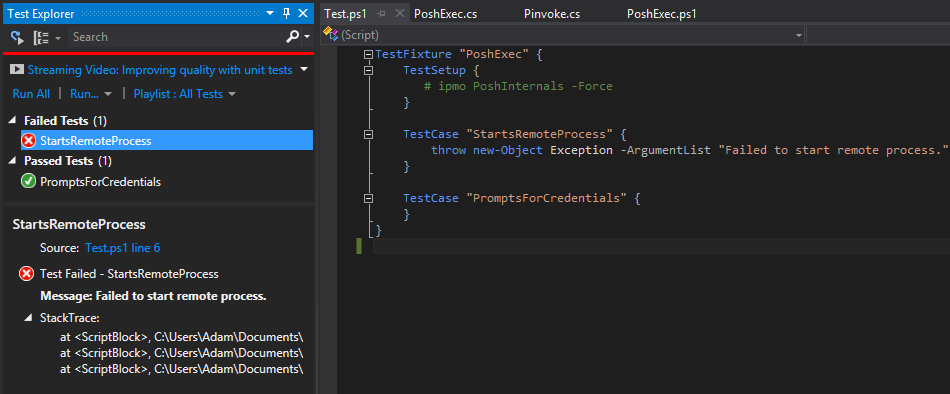
Task: Collapse the StackTrace section
Action: pyautogui.click(x=28, y=318)
